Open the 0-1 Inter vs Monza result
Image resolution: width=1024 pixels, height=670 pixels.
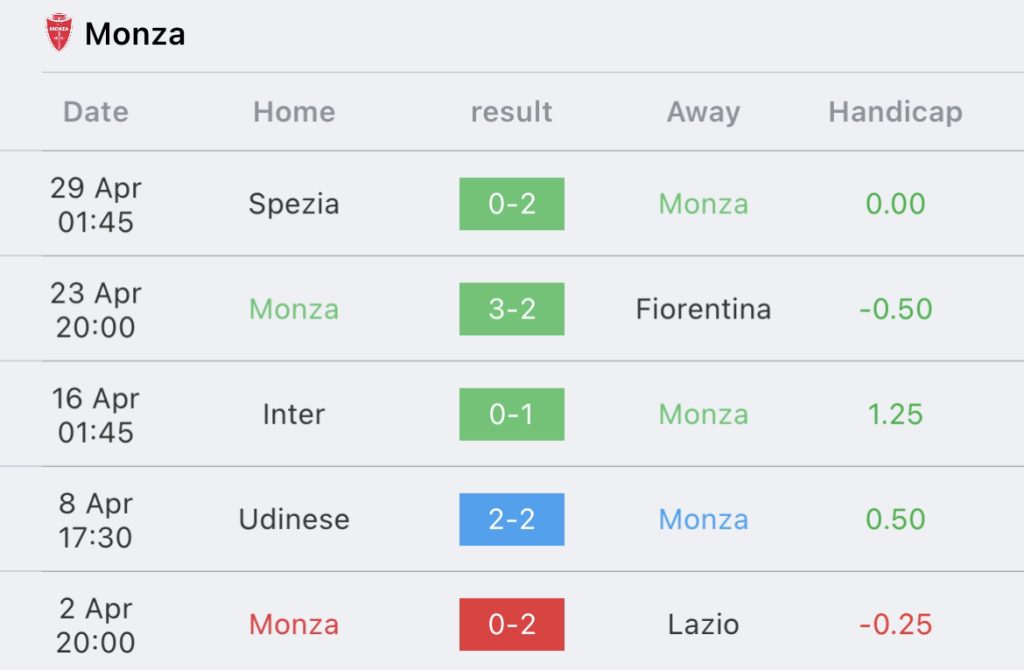(511, 414)
